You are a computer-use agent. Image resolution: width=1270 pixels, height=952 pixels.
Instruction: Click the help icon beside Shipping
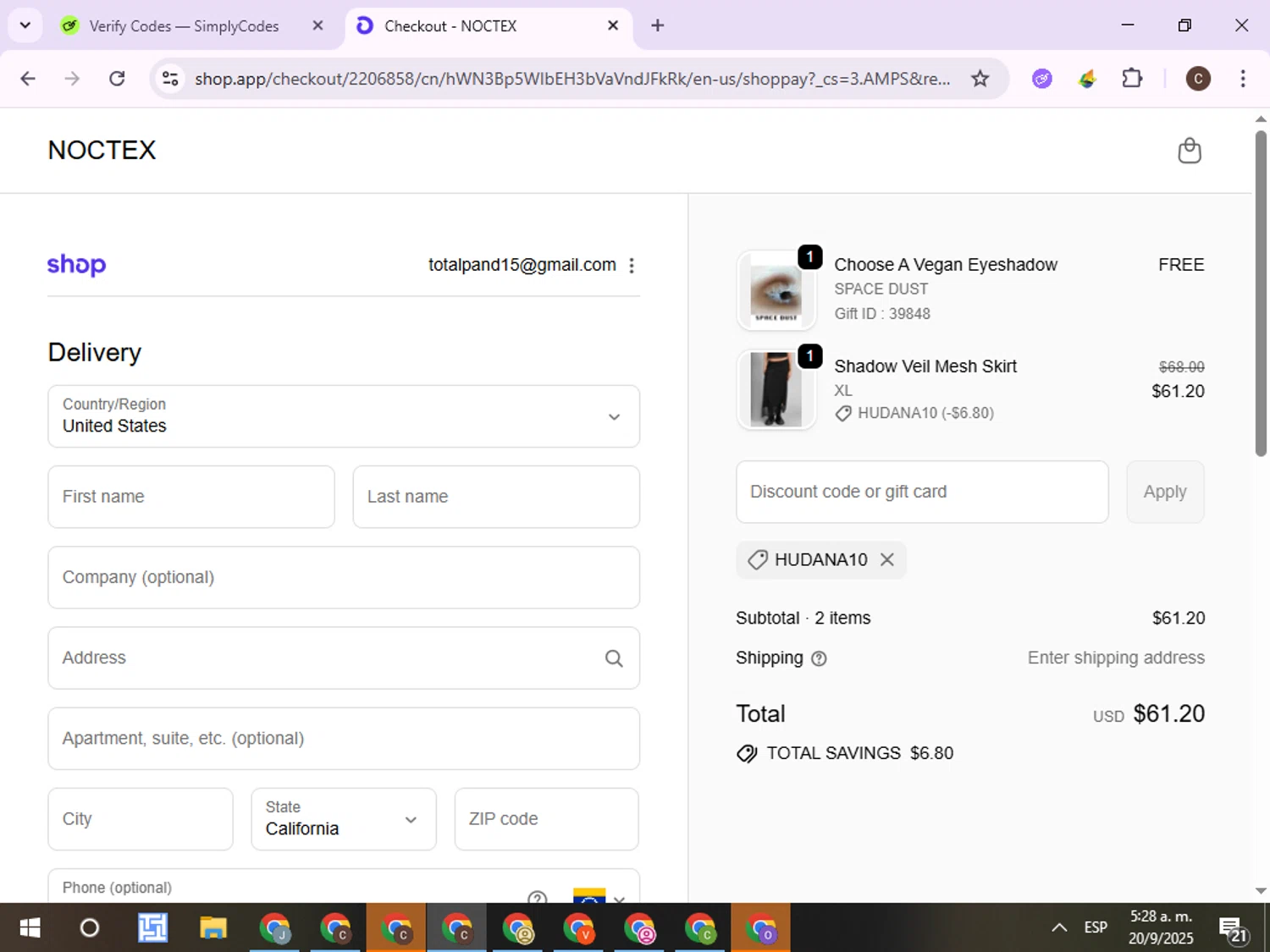[819, 658]
